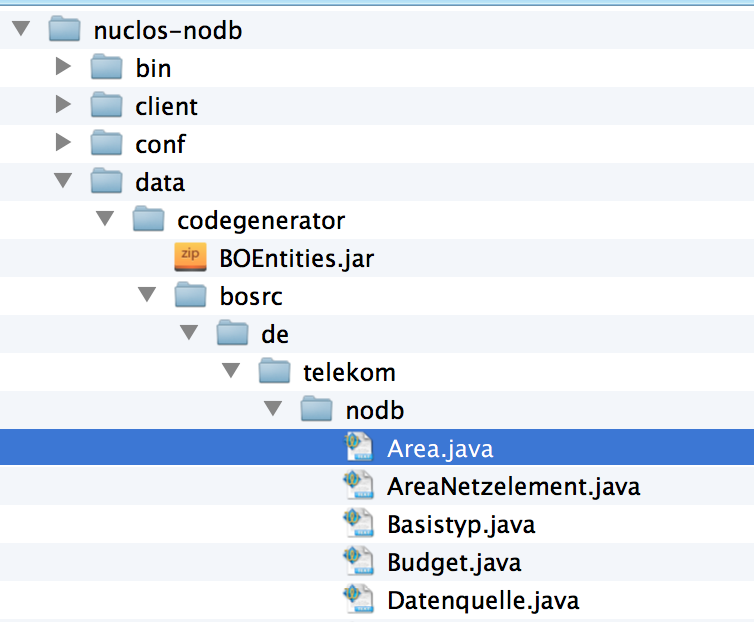The width and height of the screenshot is (754, 622).
Task: Select the Budget.java file name
Action: tap(454, 563)
